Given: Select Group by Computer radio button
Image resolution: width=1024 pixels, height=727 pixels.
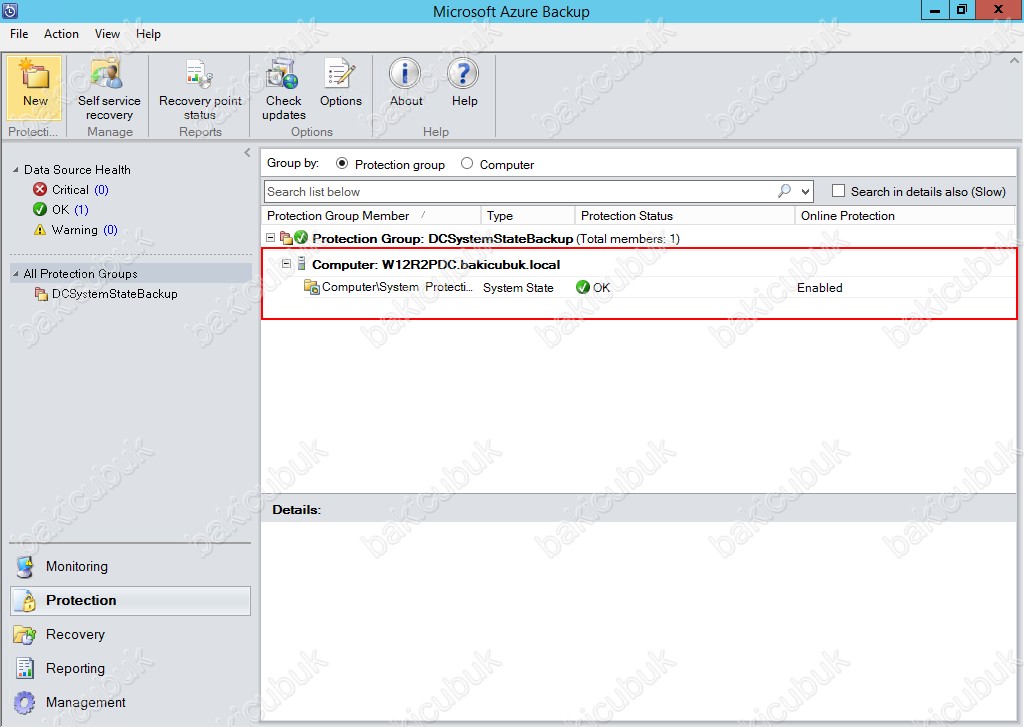Looking at the screenshot, I should pyautogui.click(x=466, y=163).
